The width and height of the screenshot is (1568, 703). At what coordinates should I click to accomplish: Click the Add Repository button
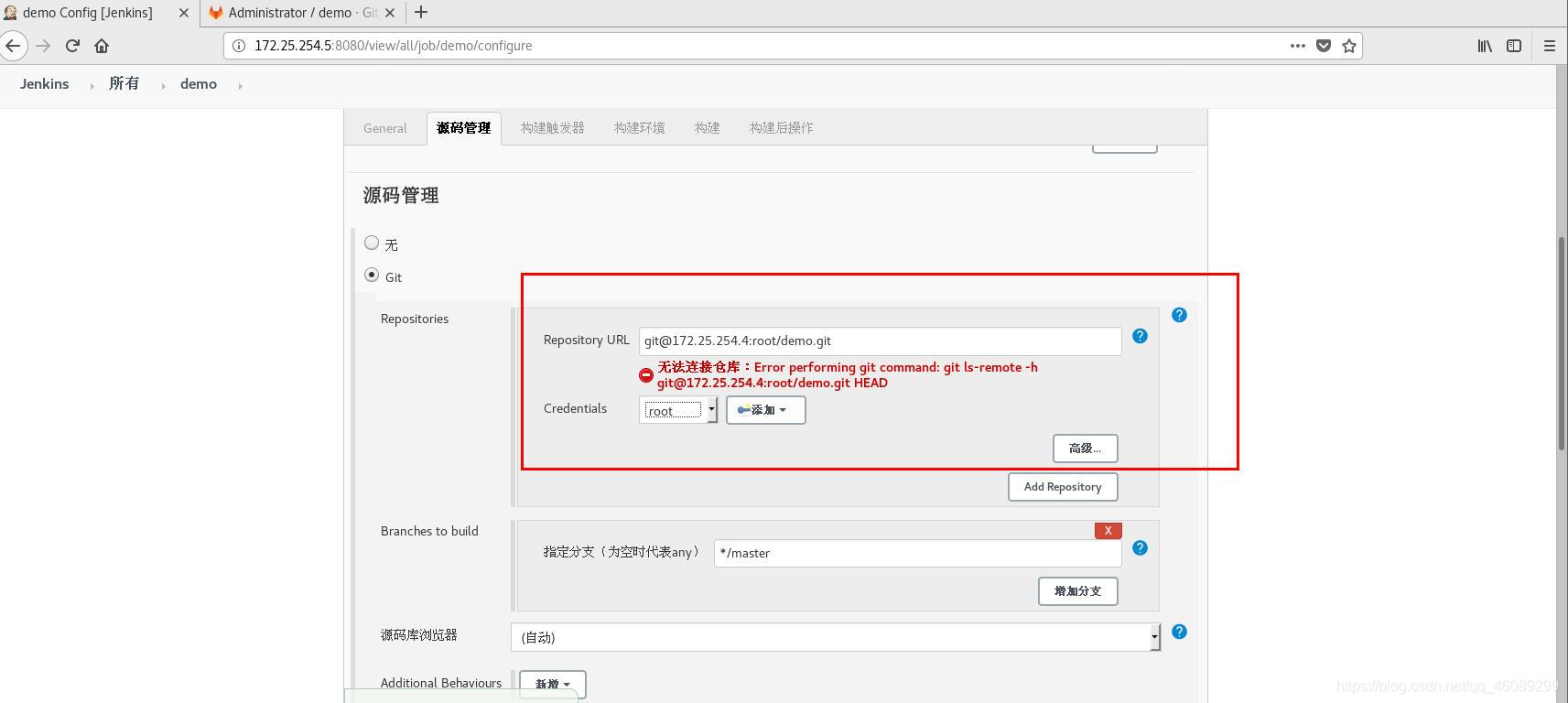click(x=1063, y=487)
